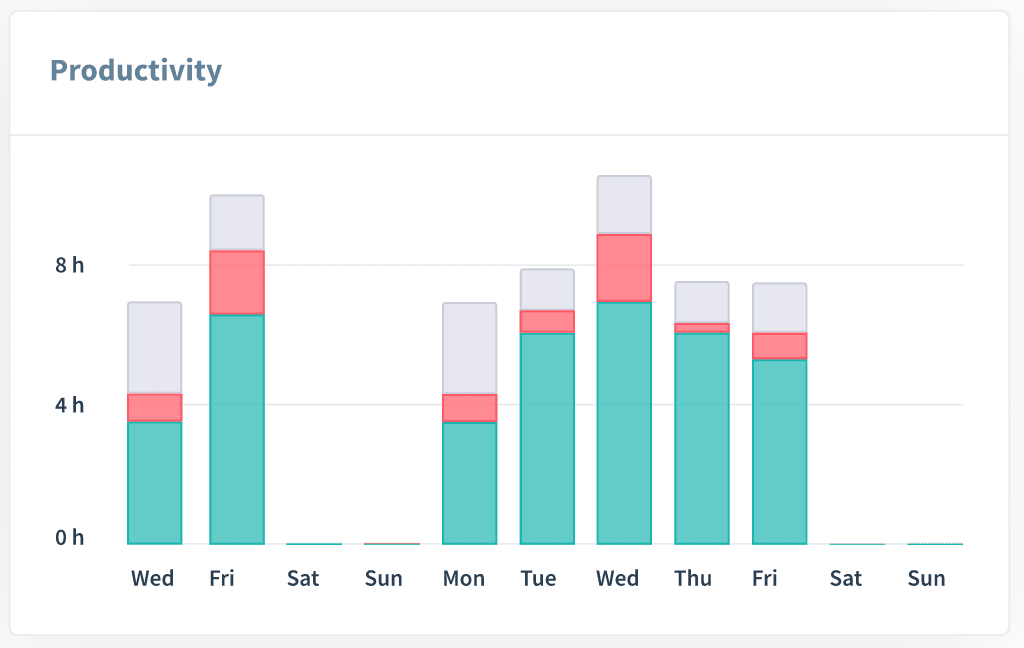The image size is (1024, 648).
Task: Click the Mon day label
Action: tap(464, 578)
